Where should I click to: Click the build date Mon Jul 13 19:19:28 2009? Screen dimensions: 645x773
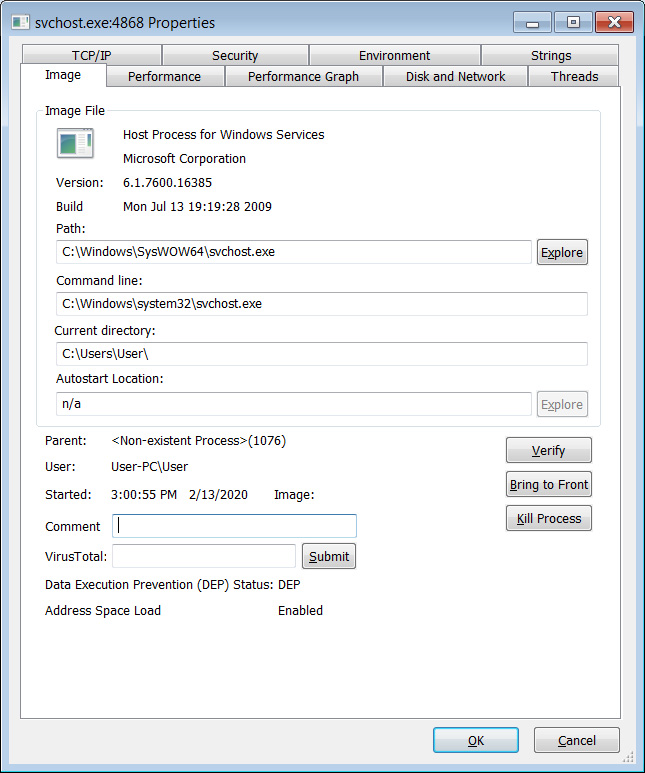click(197, 207)
